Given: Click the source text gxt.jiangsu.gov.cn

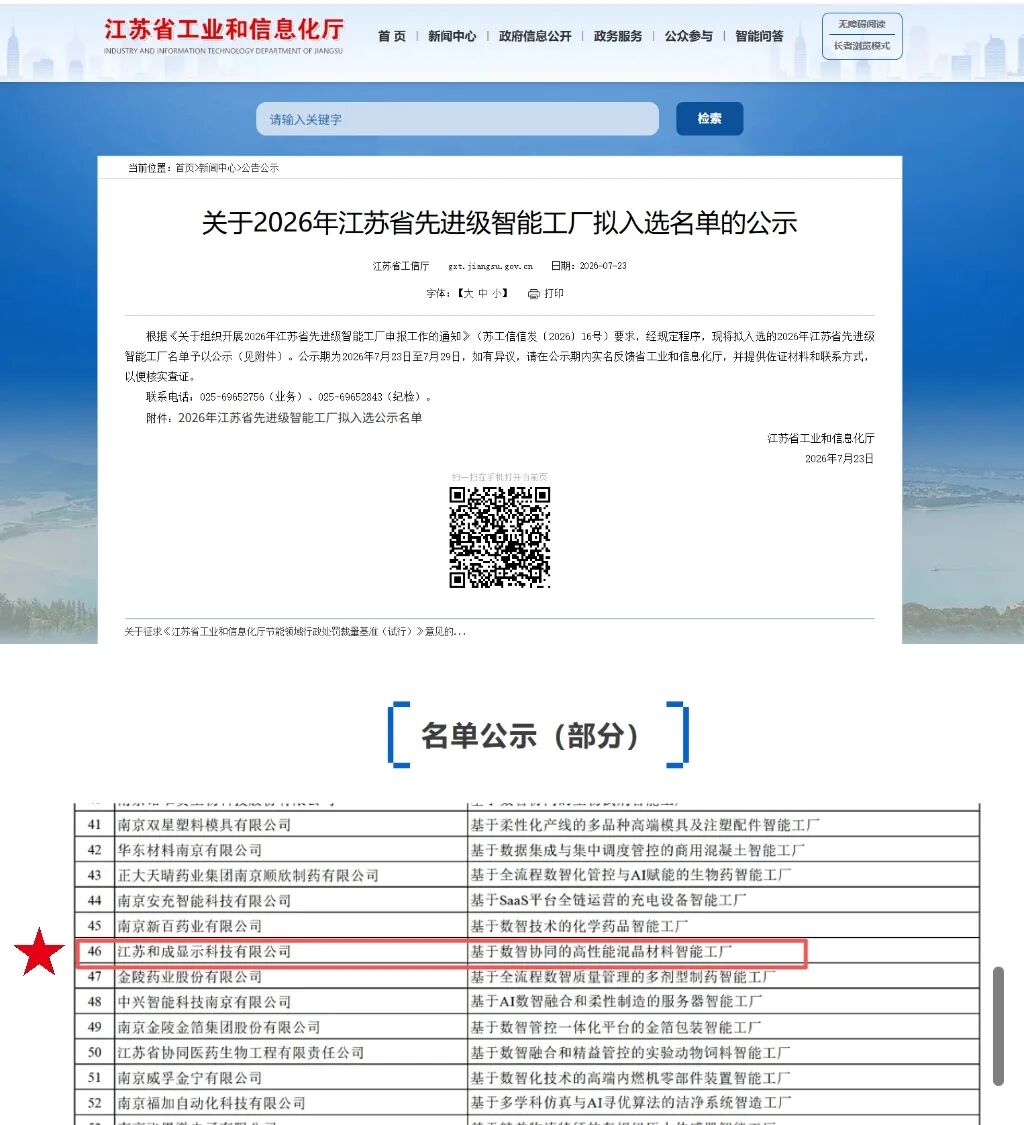Looking at the screenshot, I should 491,266.
